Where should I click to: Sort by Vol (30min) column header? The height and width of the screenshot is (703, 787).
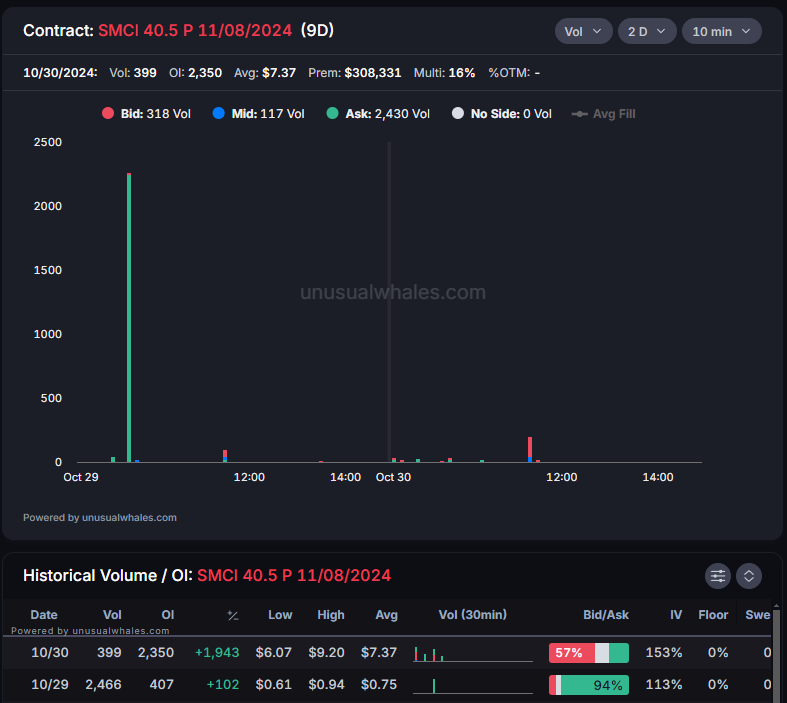472,615
